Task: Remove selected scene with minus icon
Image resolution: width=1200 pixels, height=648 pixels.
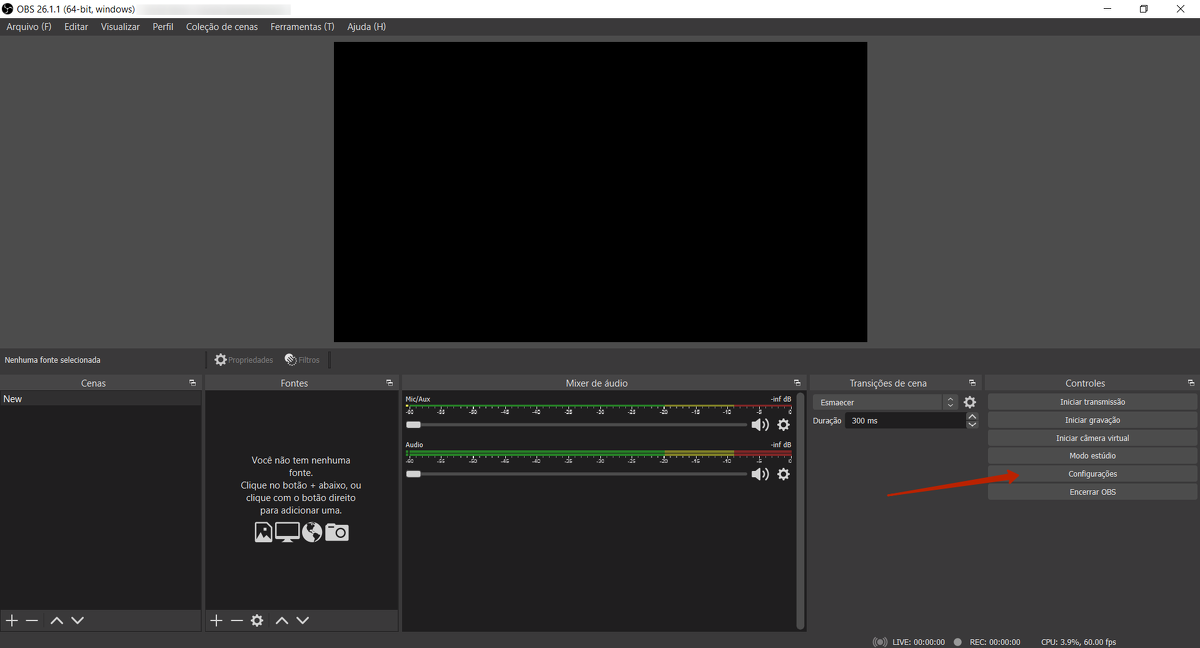Action: click(32, 621)
